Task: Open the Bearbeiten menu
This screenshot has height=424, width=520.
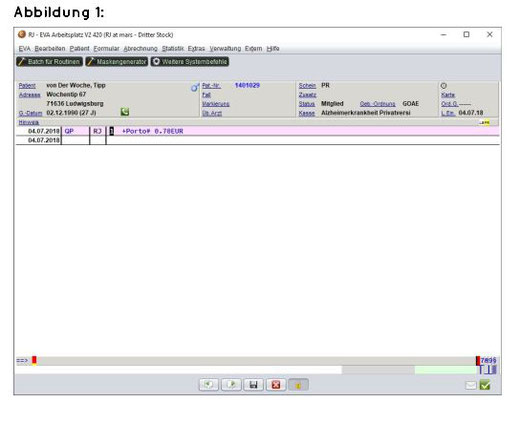Action: (x=50, y=49)
